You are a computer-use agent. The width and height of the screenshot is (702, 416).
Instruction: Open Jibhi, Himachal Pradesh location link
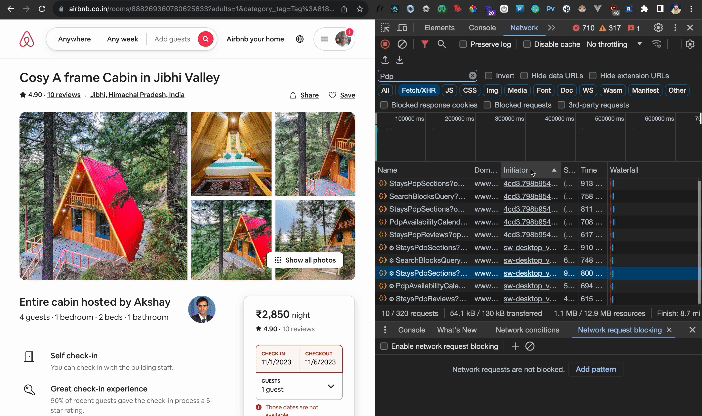137,94
